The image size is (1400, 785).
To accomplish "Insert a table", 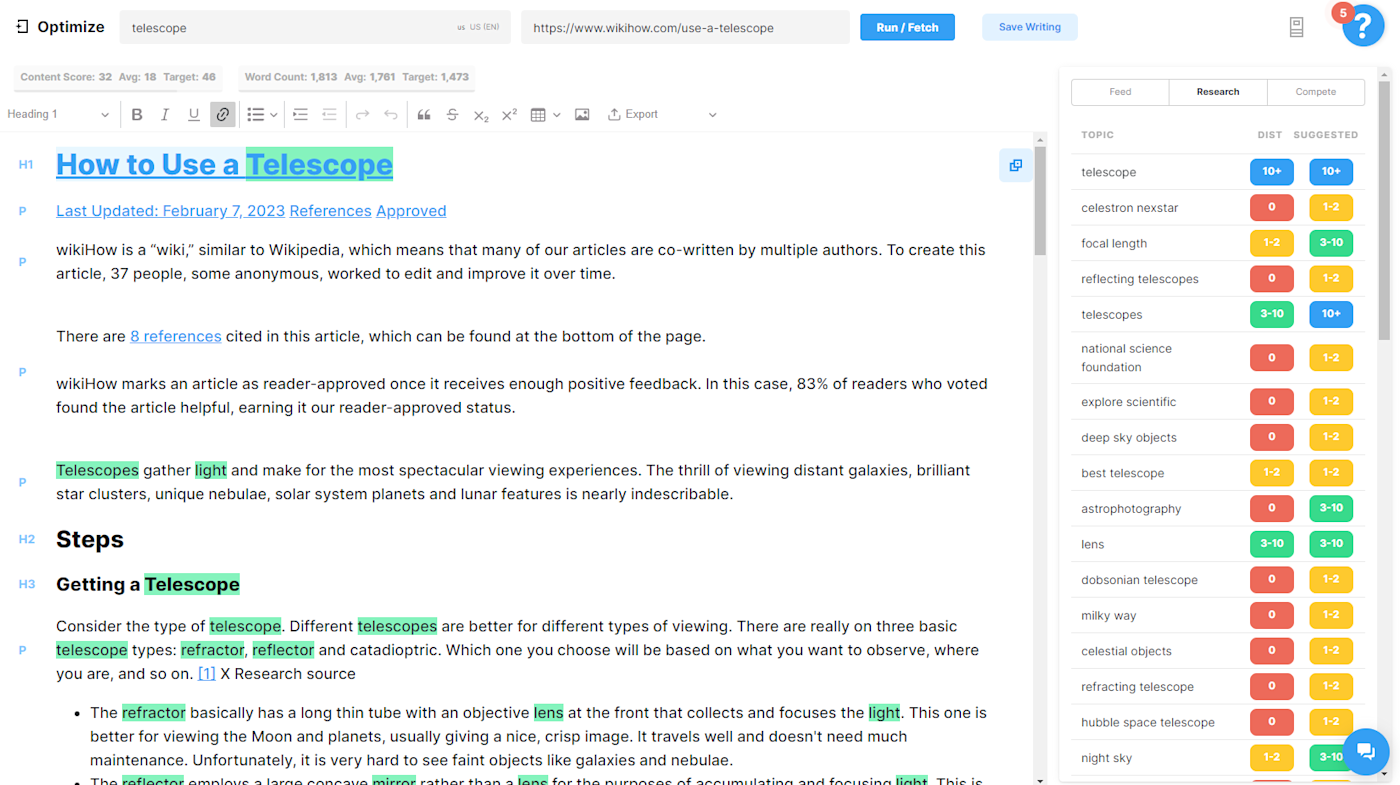I will pyautogui.click(x=538, y=115).
